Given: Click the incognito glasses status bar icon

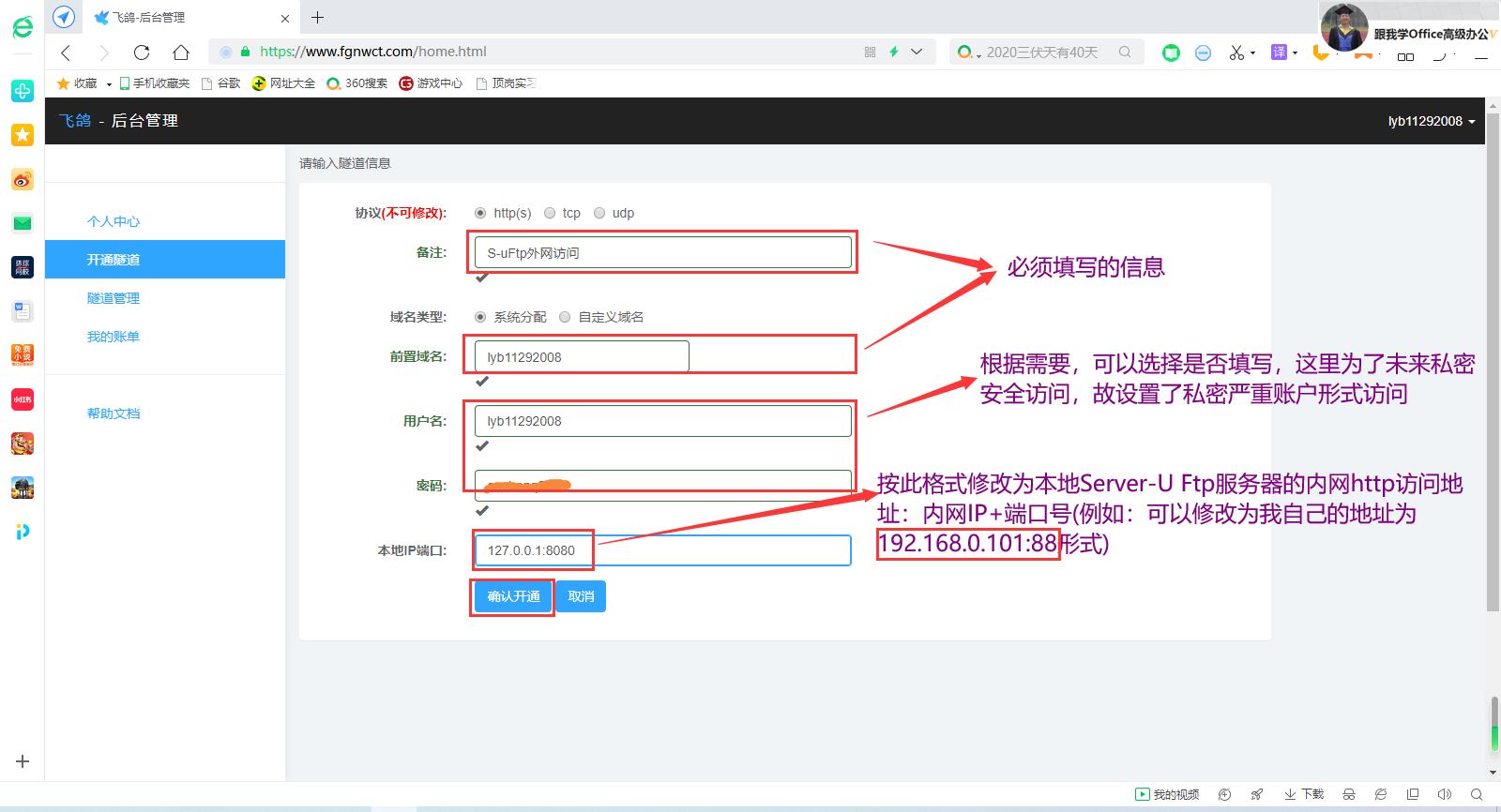Looking at the screenshot, I should click(1349, 794).
